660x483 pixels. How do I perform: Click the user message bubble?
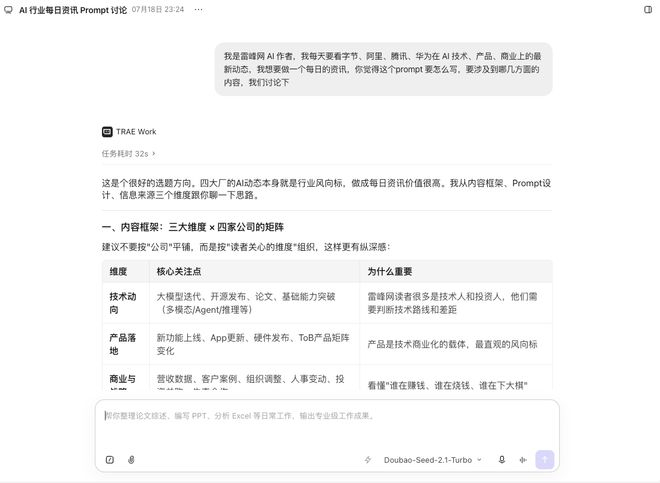tap(383, 69)
